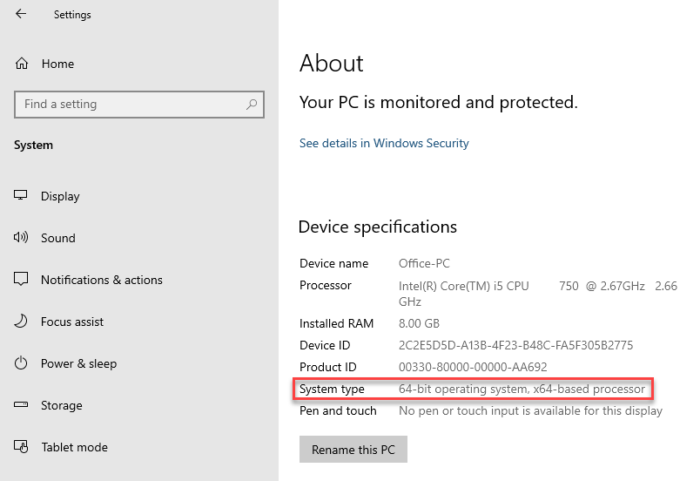
Task: Click the Product ID value text
Action: [472, 367]
